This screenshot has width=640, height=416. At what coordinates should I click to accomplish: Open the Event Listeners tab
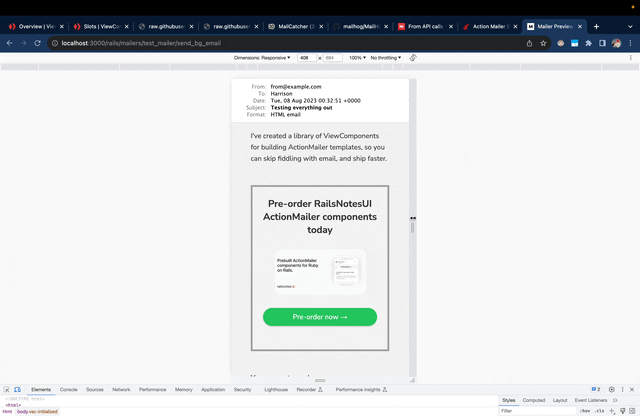pyautogui.click(x=591, y=400)
